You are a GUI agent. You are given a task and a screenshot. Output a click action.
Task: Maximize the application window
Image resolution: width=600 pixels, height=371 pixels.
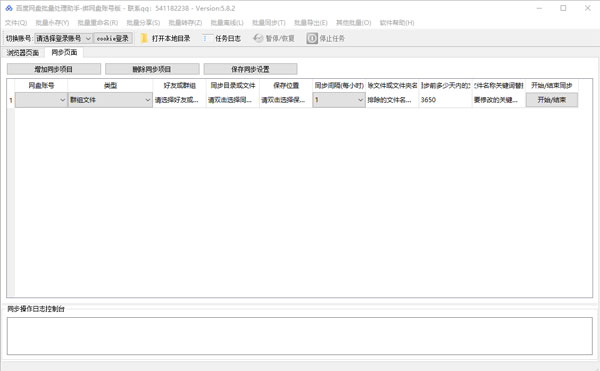click(563, 8)
